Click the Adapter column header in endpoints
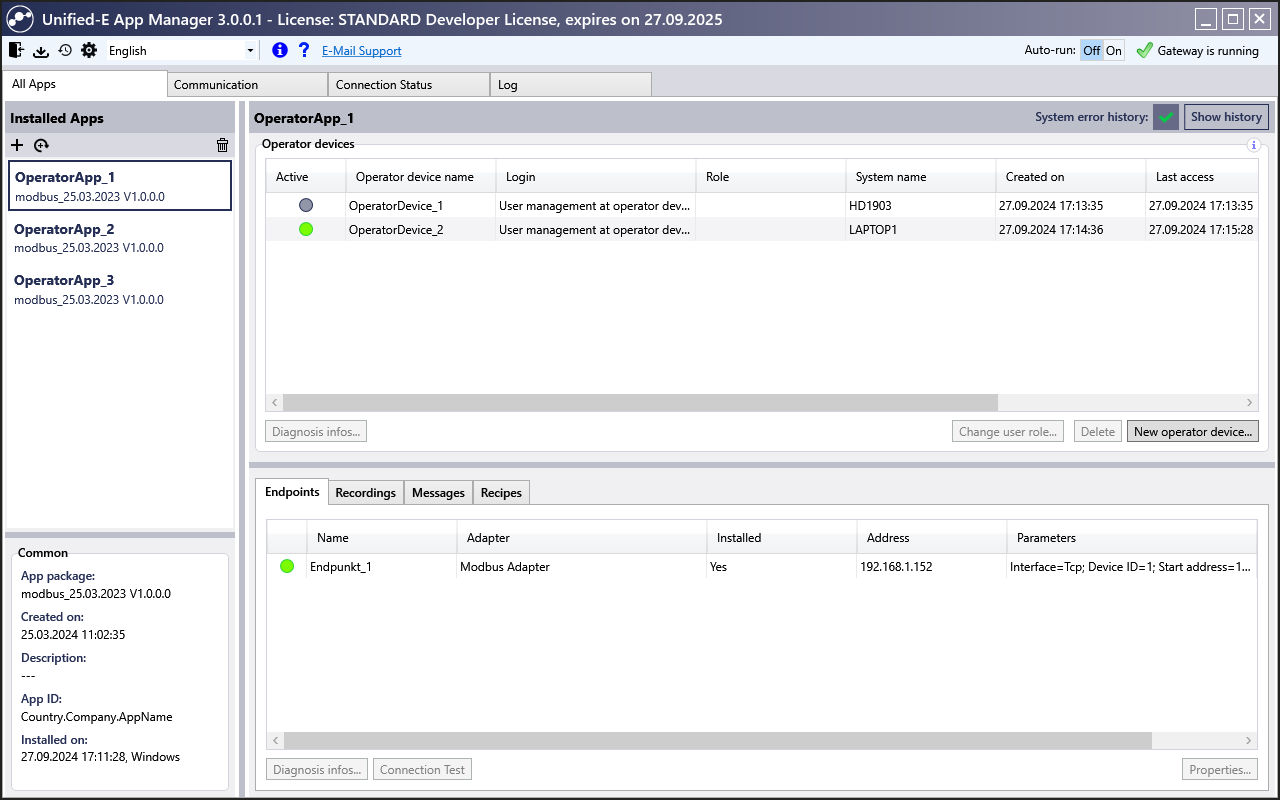Screen dimensions: 1280x800 [x=582, y=538]
